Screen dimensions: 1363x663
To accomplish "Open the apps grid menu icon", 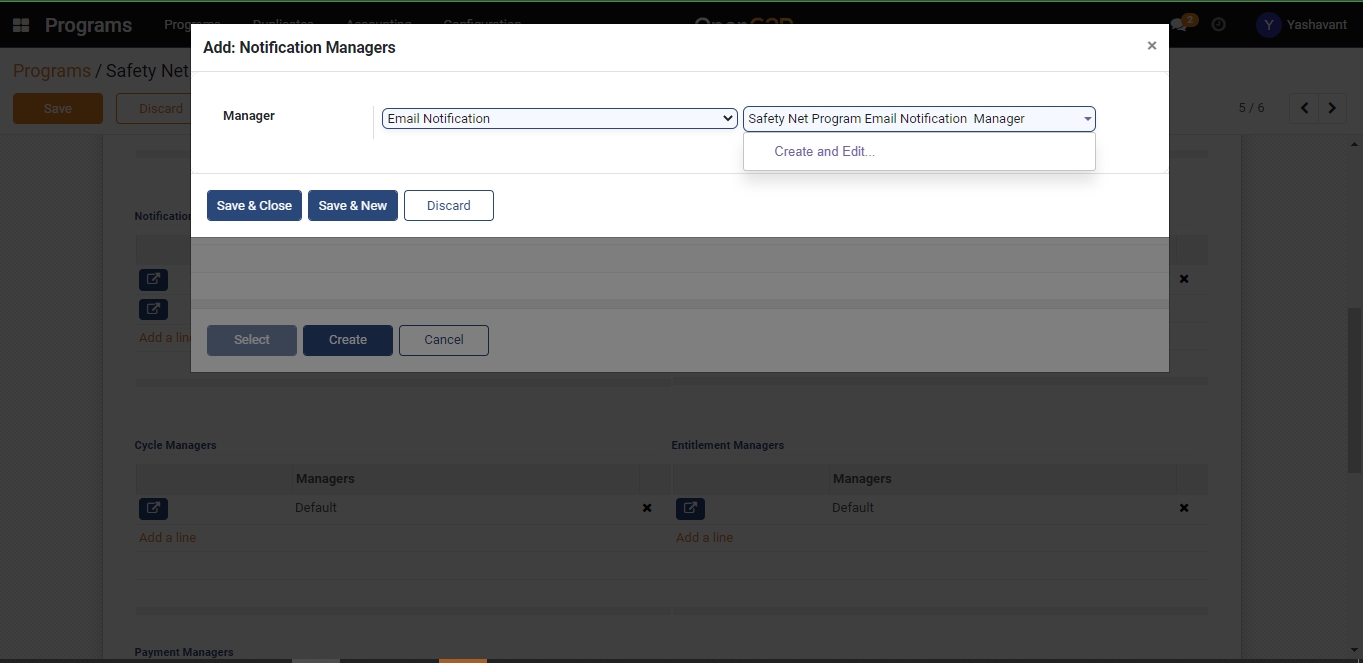I will point(21,25).
